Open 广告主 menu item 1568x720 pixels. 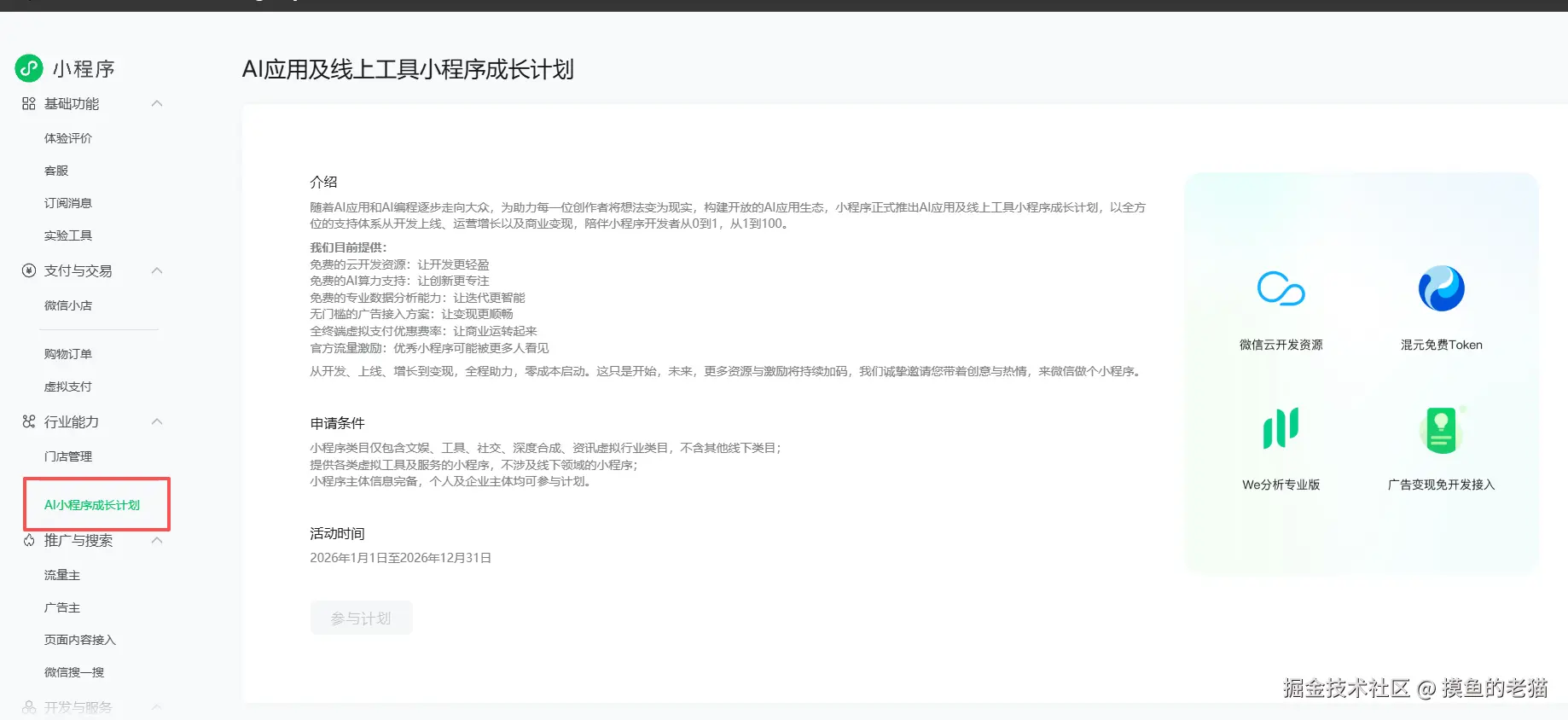point(62,607)
